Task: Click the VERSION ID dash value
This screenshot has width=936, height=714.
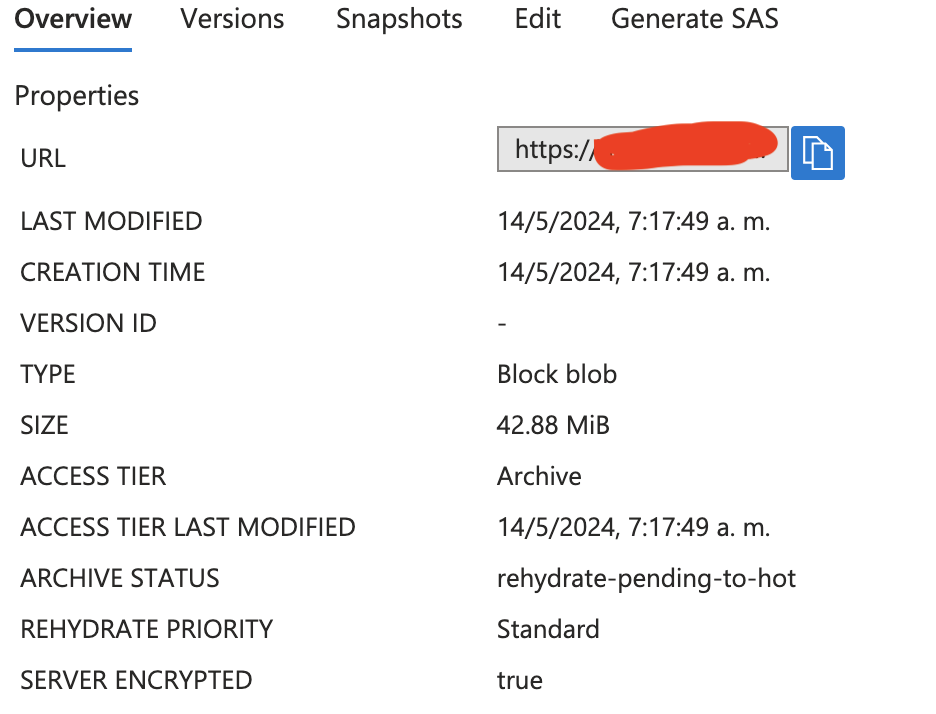Action: (502, 322)
